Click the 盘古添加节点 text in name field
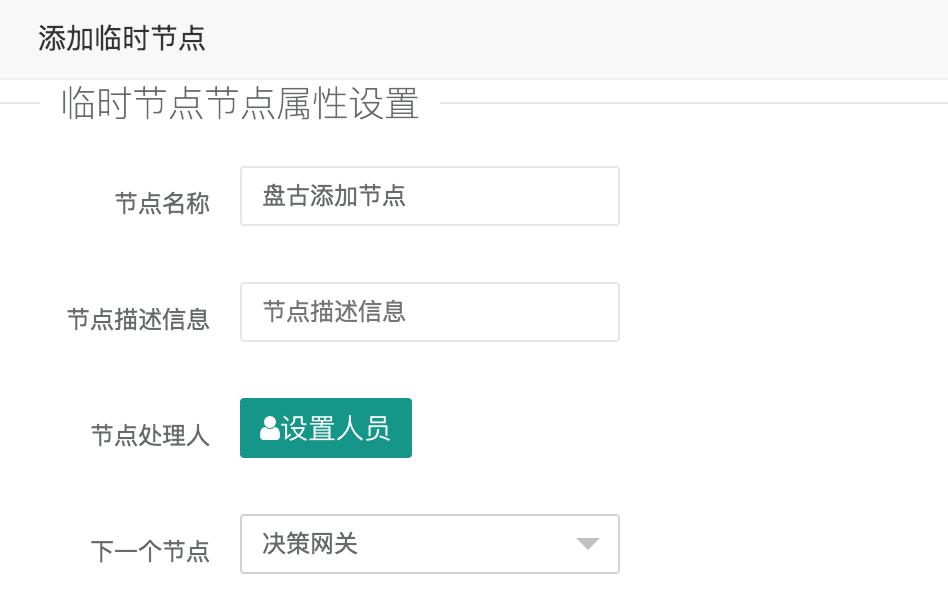The height and width of the screenshot is (602, 948). pyautogui.click(x=334, y=196)
